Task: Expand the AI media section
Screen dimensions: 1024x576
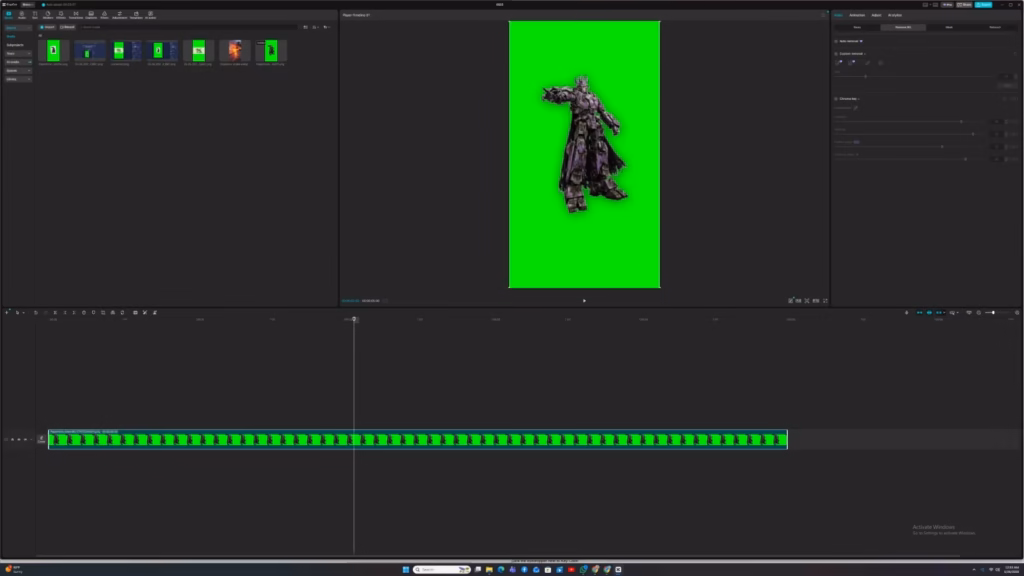Action: point(18,62)
